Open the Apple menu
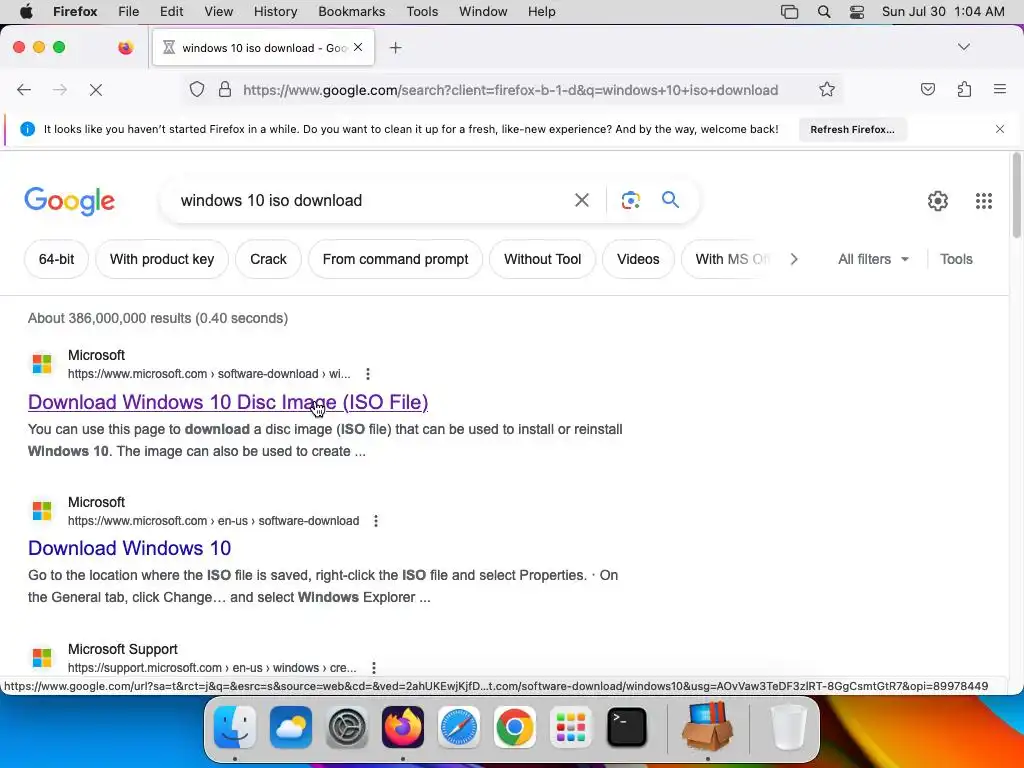The image size is (1024, 768). click(26, 12)
